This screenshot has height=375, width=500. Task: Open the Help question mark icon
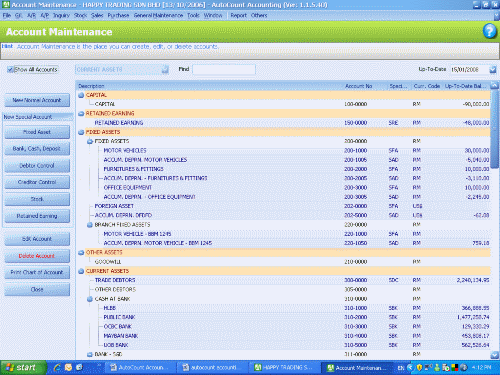coord(490,31)
